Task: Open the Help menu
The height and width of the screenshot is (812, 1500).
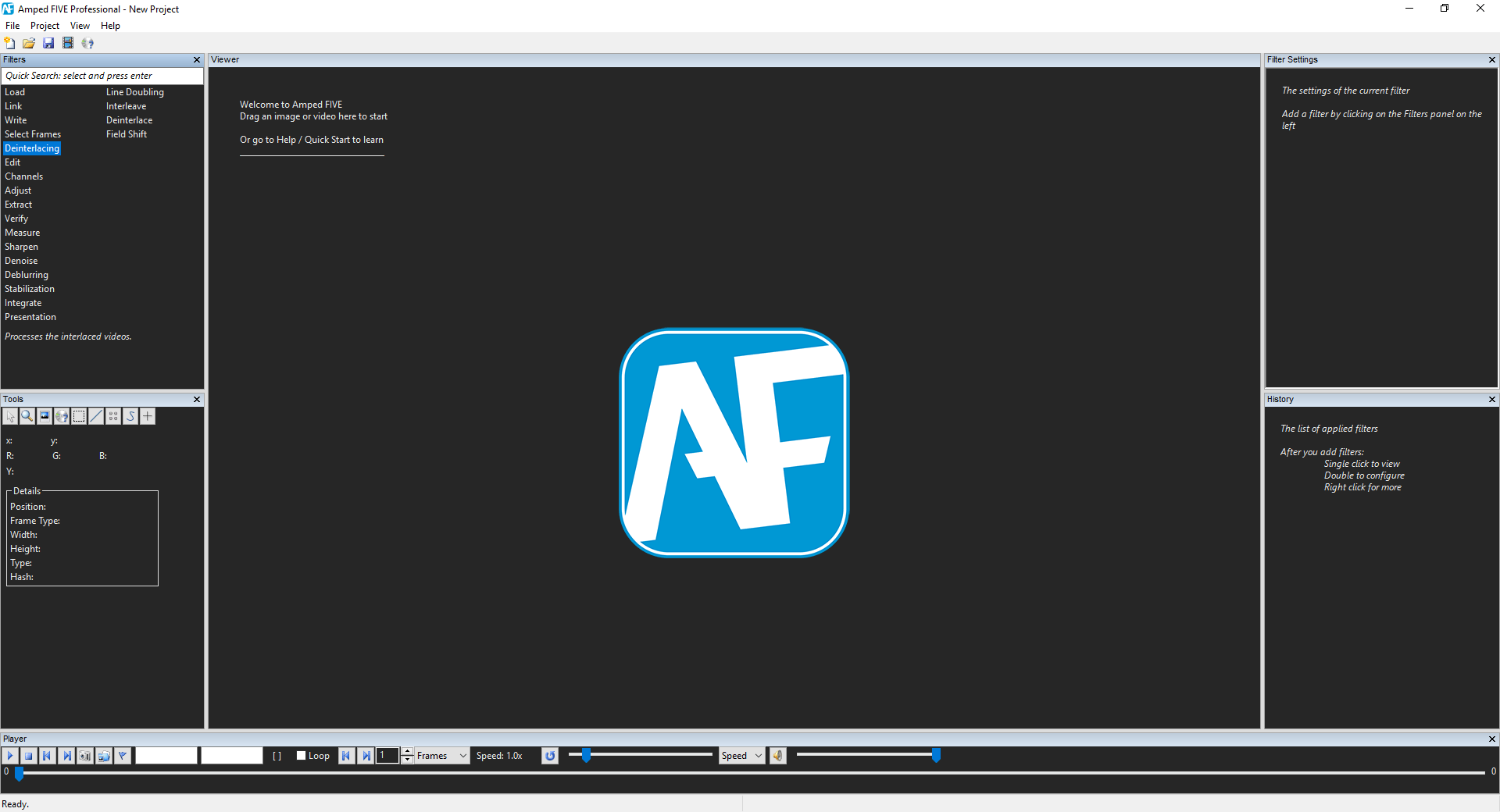Action: click(110, 26)
